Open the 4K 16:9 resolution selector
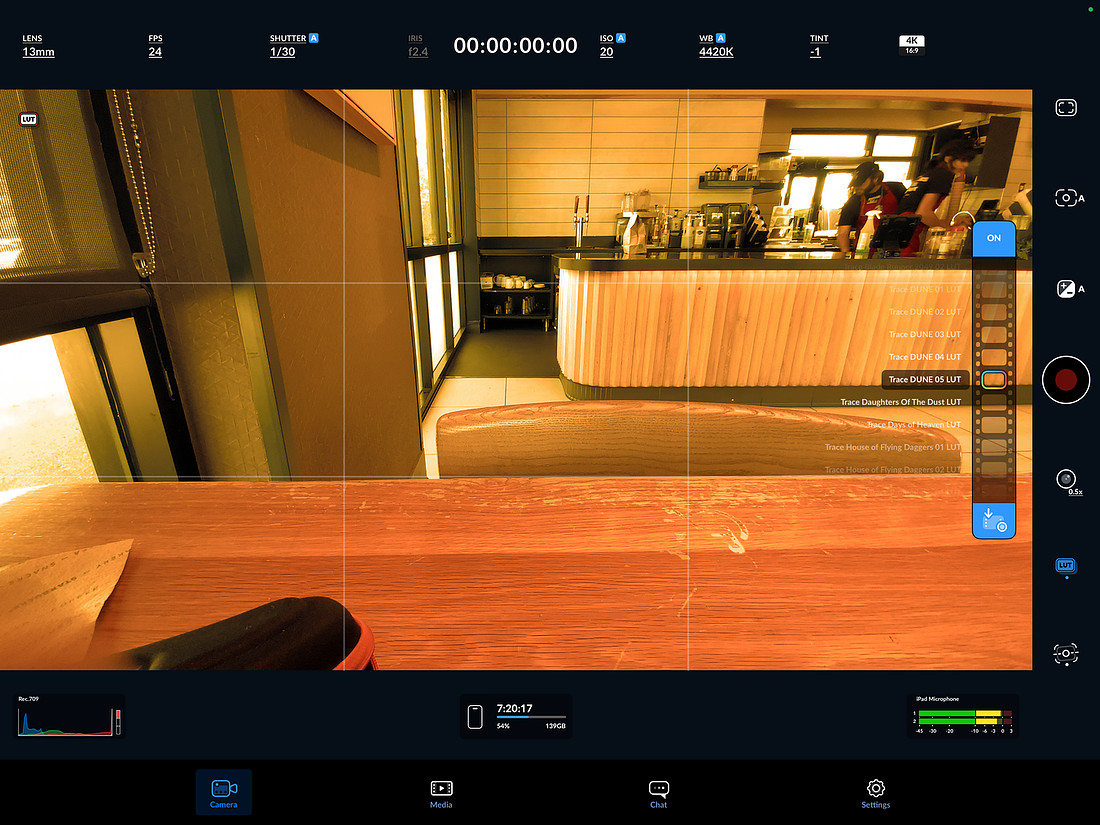The image size is (1100, 825). [911, 45]
